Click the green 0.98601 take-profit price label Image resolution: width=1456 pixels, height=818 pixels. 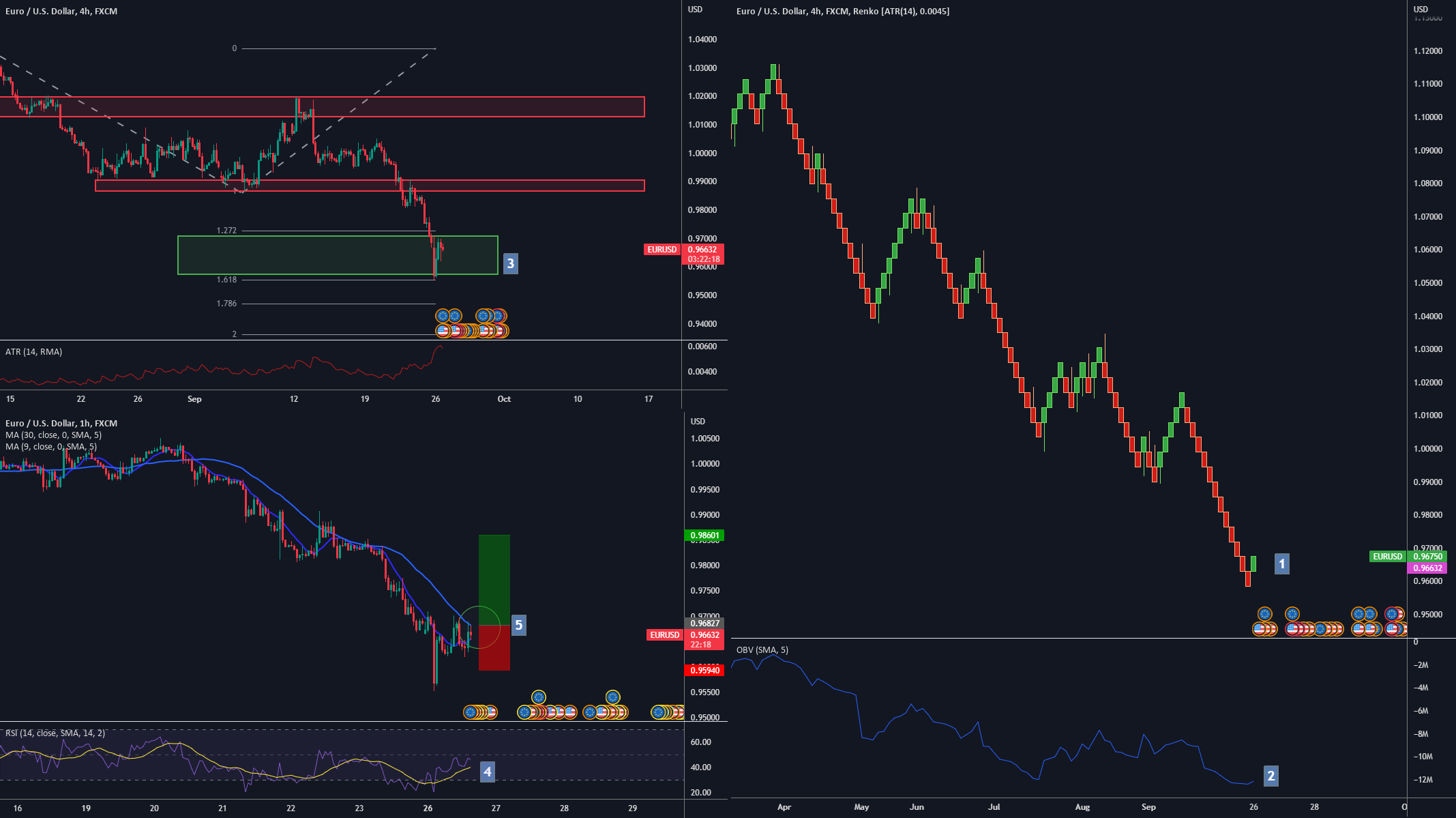706,536
